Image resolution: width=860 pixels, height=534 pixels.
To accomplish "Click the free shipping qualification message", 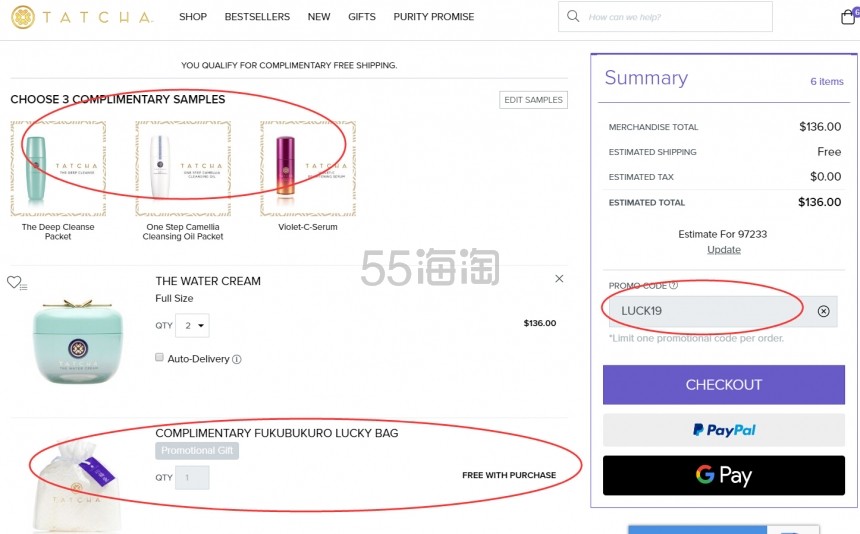I will [x=289, y=65].
